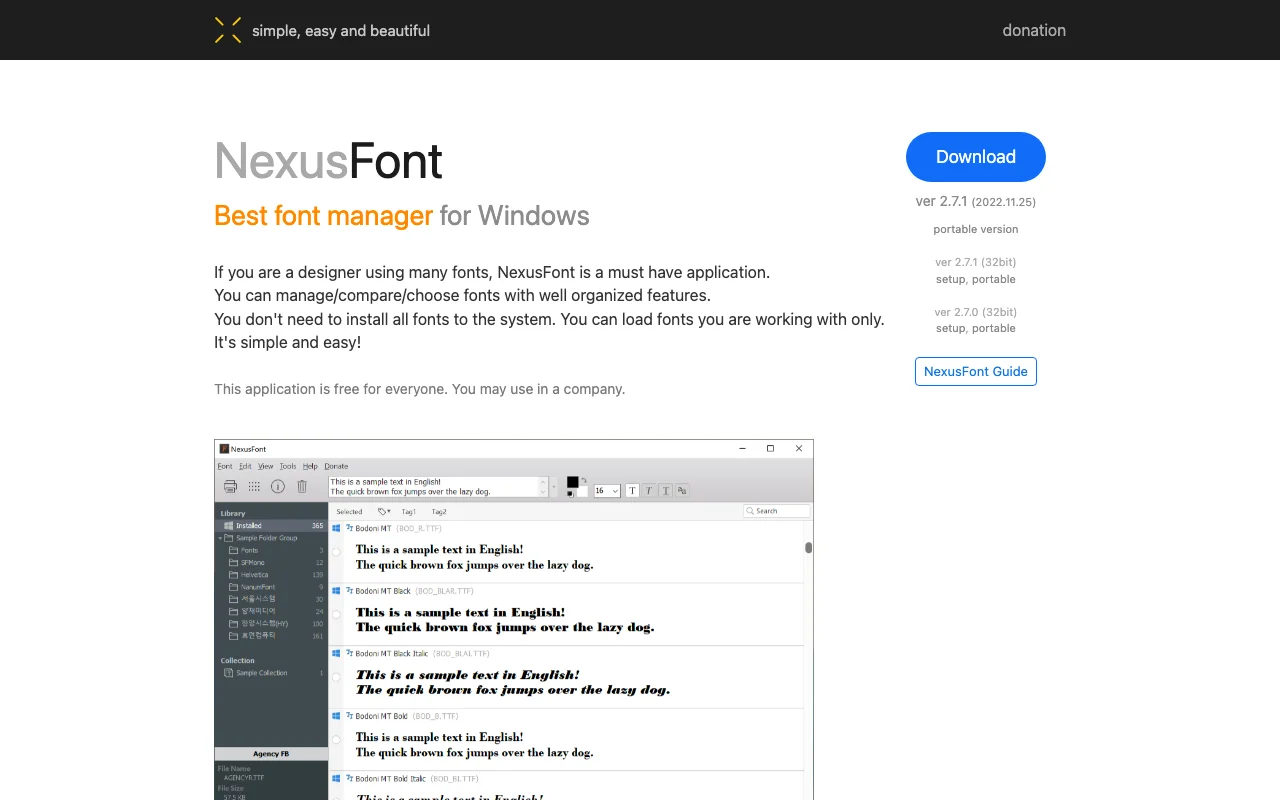Click the font list vertical scrollbar thumb
This screenshot has width=1280, height=800.
[808, 547]
